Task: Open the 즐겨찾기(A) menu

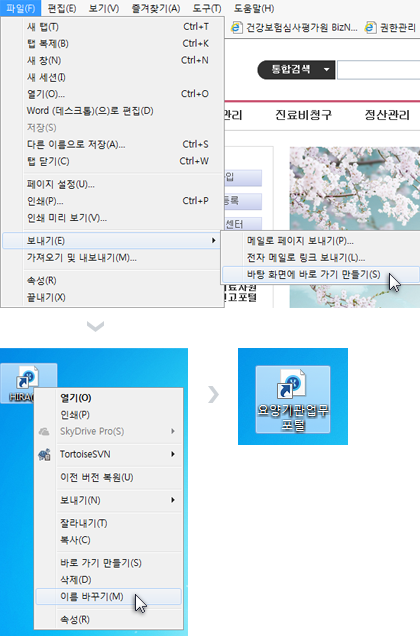Action: pos(156,8)
